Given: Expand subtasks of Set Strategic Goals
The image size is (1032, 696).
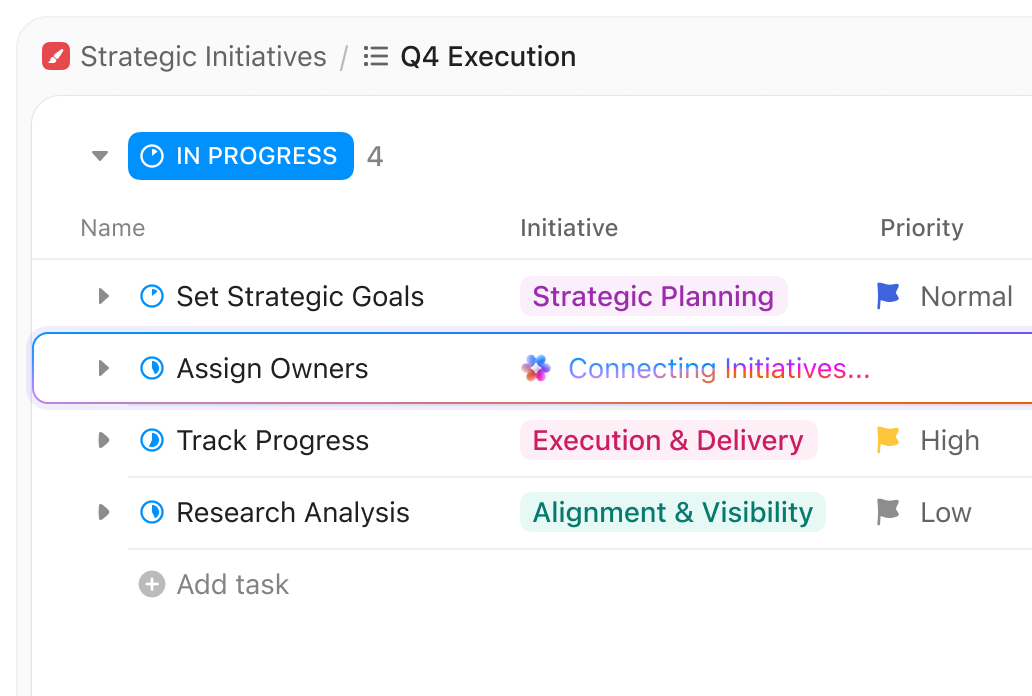Looking at the screenshot, I should (103, 296).
